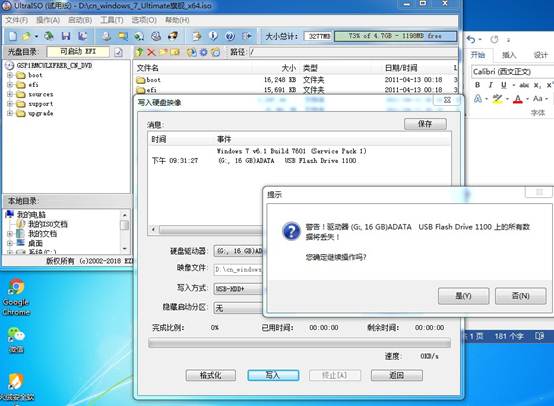Toggle subscript x₂ in Word
This screenshot has height=406, width=554.
(x=537, y=85)
